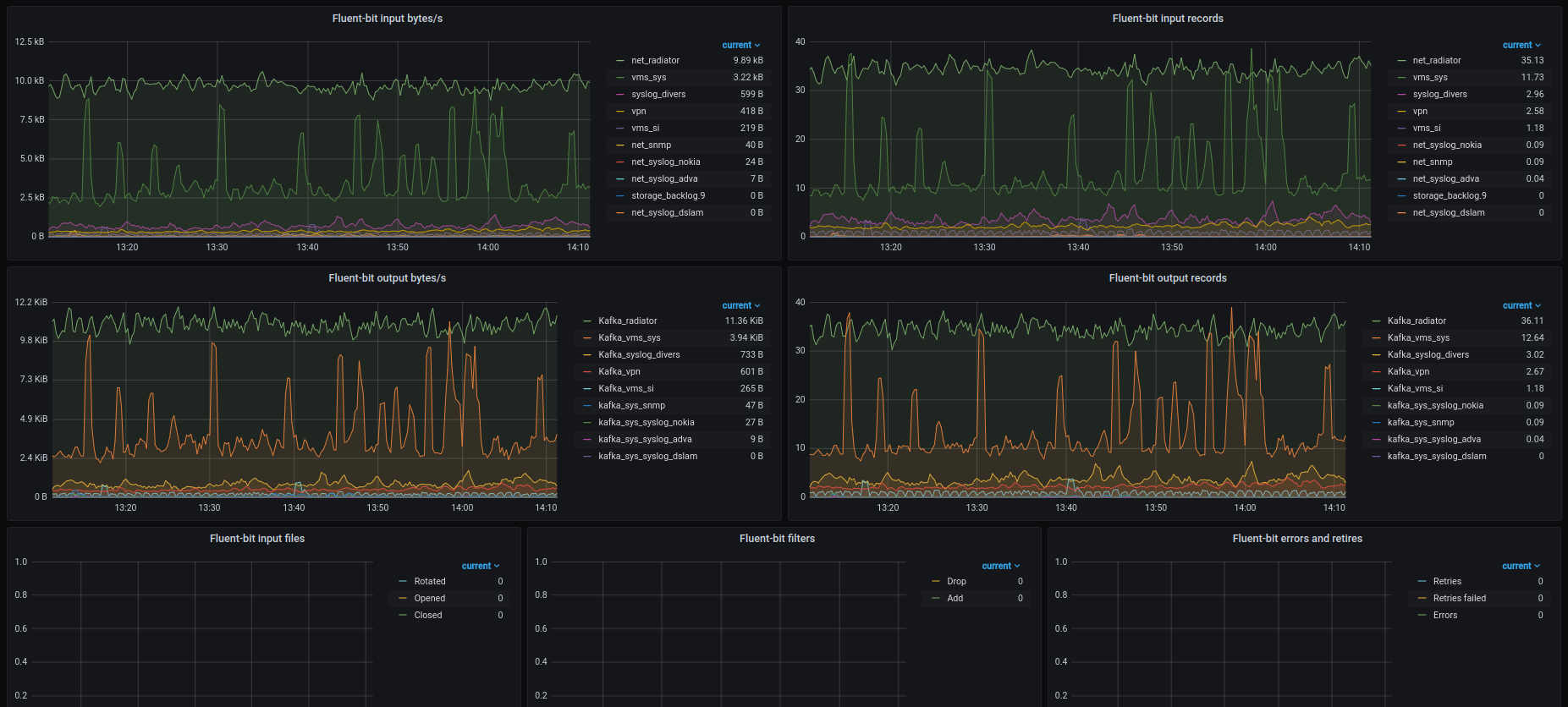Viewport: 1568px width, 707px height.
Task: Sort input bytes/s legend by current
Action: (x=741, y=46)
